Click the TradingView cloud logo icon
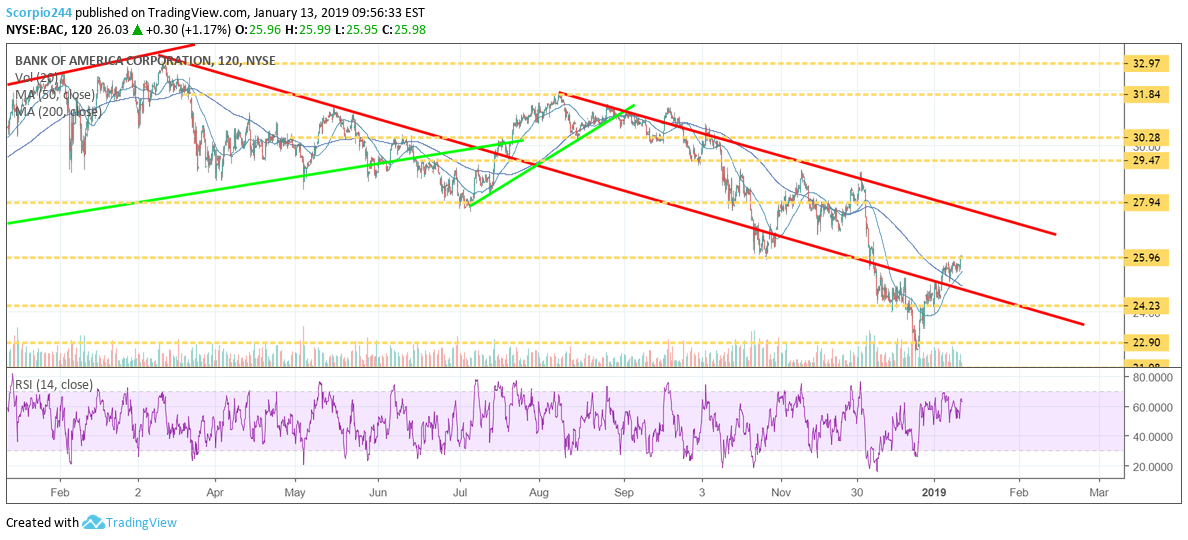 (92, 522)
